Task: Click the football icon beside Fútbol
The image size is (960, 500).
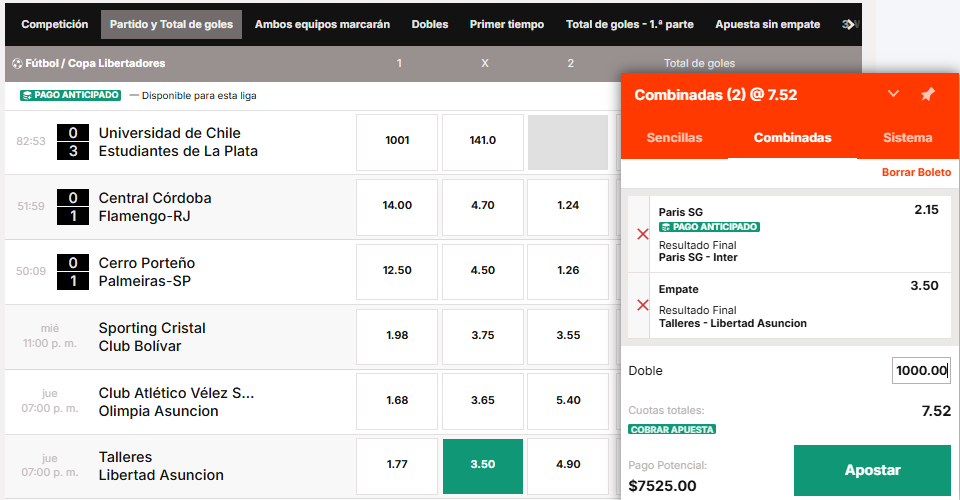Action: point(17,63)
